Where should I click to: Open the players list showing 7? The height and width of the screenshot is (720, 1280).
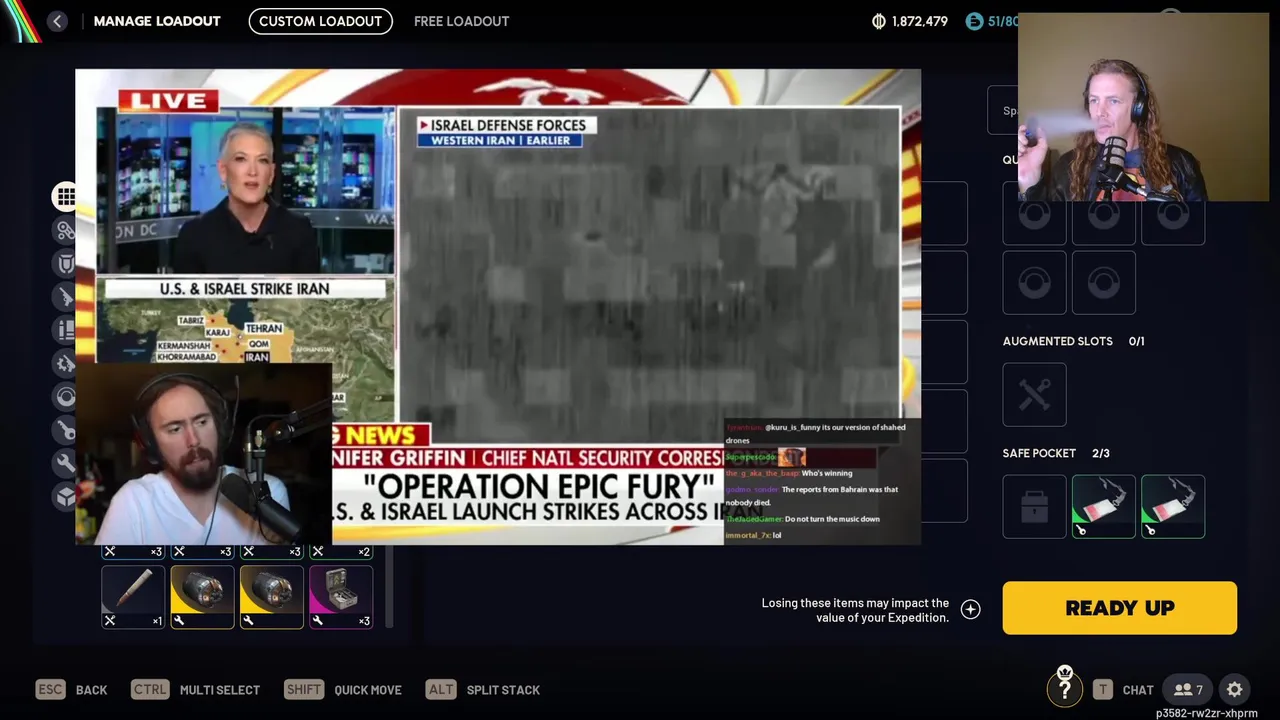[1188, 690]
